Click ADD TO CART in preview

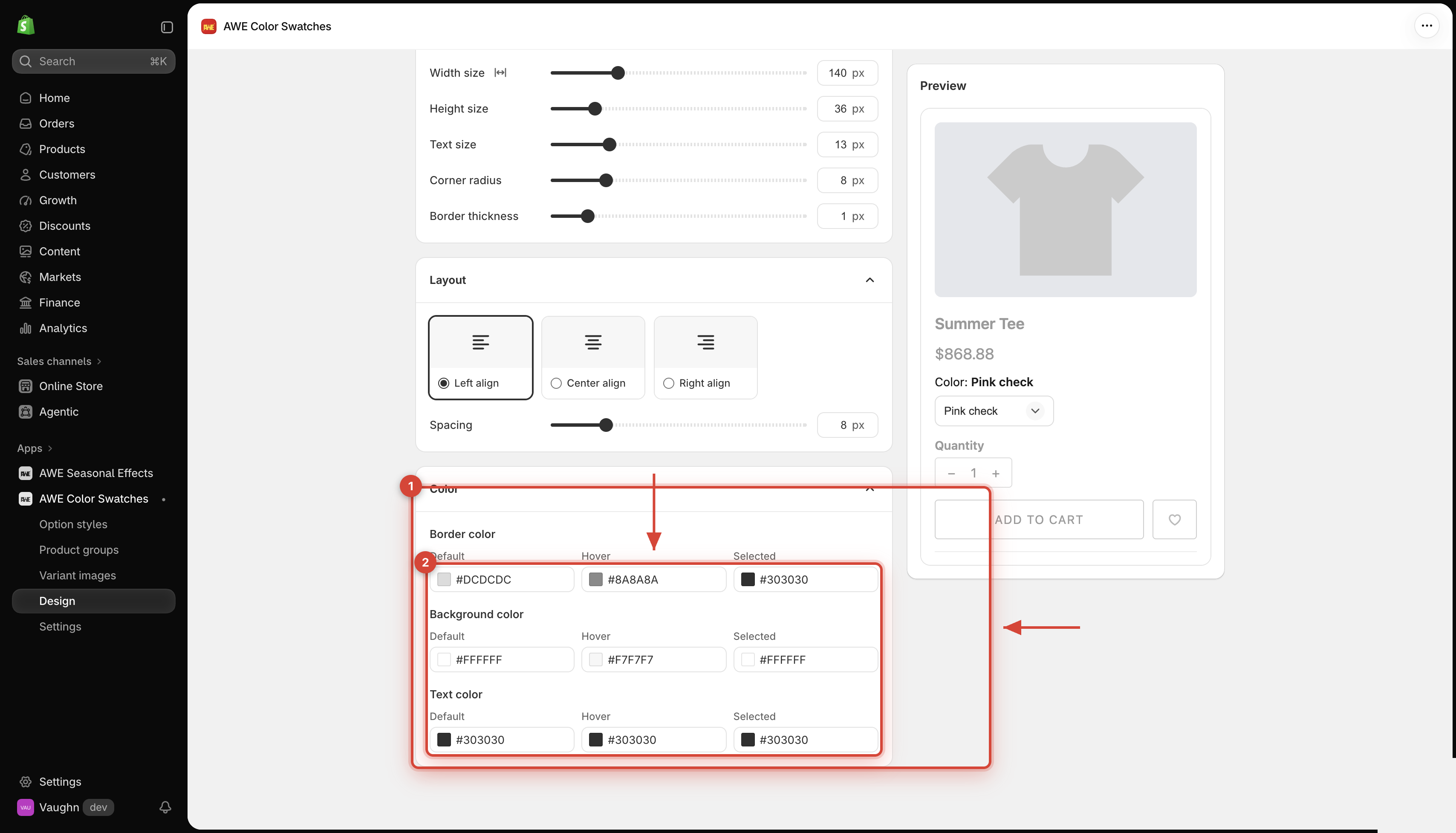[x=1039, y=520]
